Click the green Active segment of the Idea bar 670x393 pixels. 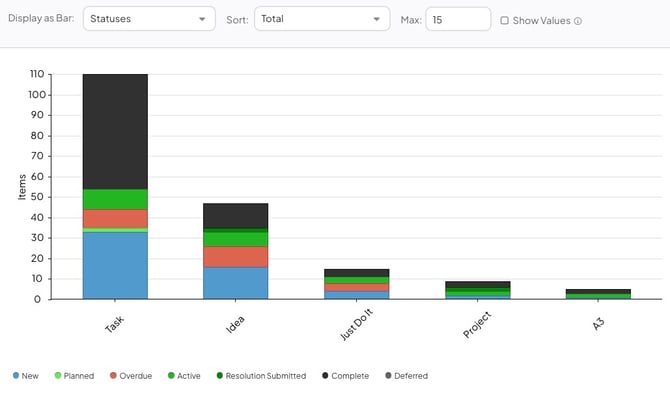(x=235, y=239)
